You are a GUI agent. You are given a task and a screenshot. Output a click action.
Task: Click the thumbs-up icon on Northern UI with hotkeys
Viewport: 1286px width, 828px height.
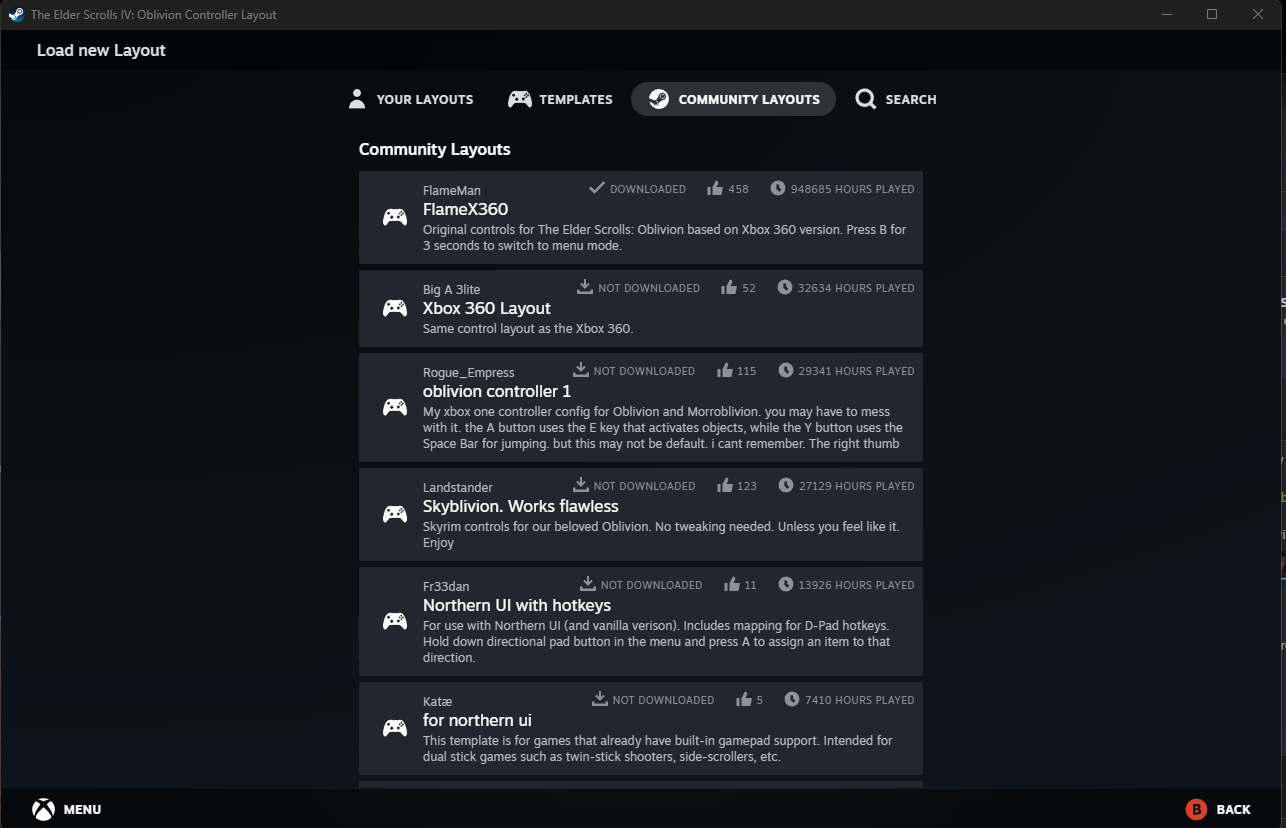(x=732, y=584)
